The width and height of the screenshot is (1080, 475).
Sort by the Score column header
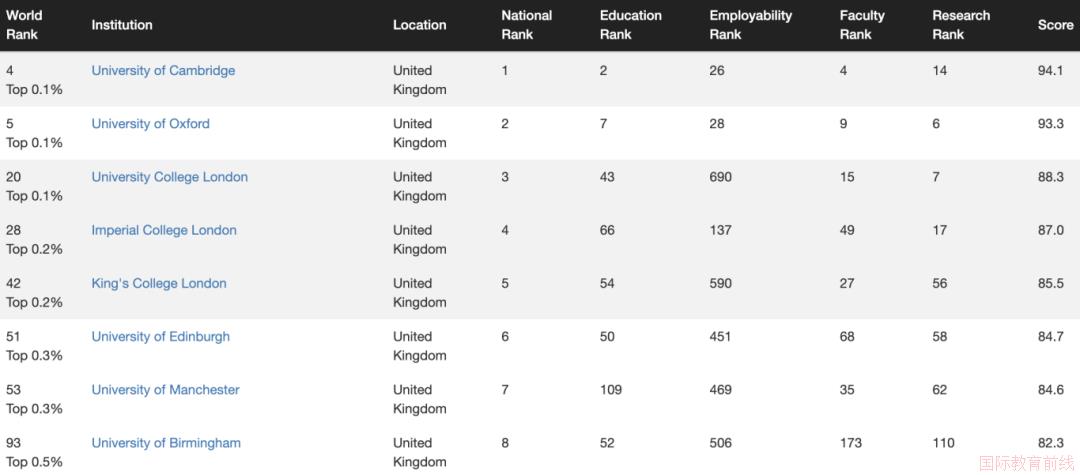pyautogui.click(x=1055, y=25)
